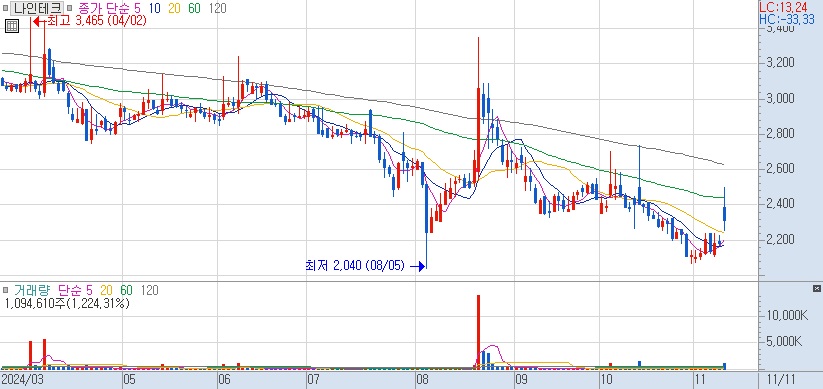Viewport: 823px width, 389px height.
Task: Click the 2024/03 date axis label
Action: coord(22,379)
